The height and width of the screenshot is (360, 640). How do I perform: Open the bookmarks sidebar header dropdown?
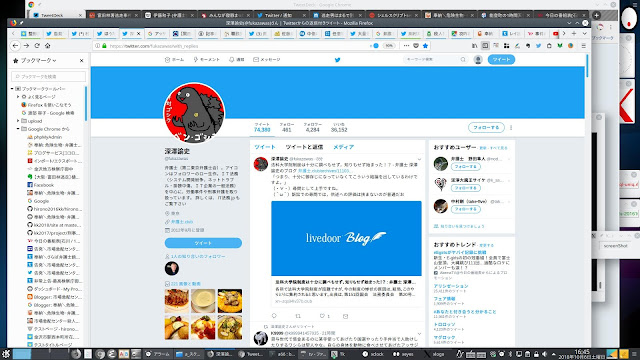38,60
